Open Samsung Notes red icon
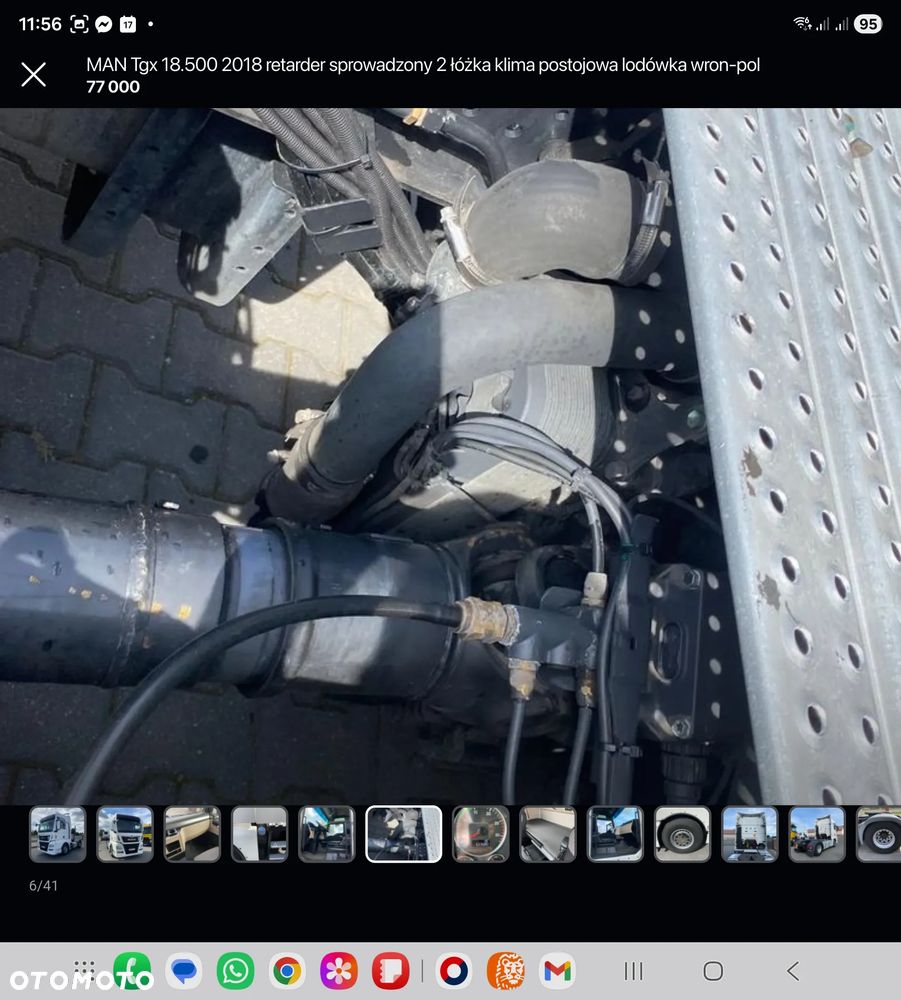 (390, 971)
